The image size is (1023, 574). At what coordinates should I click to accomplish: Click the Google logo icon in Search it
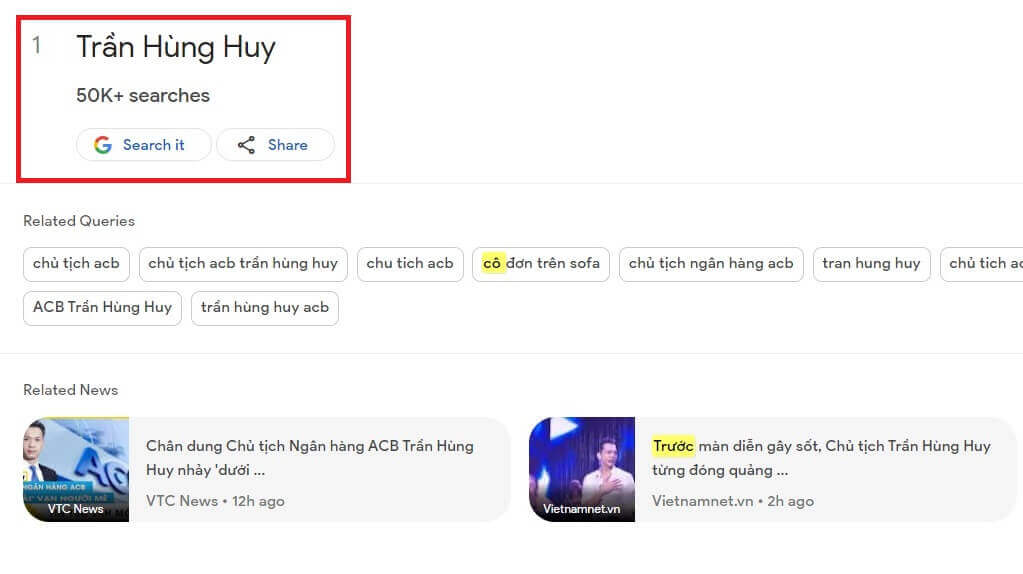(x=102, y=145)
